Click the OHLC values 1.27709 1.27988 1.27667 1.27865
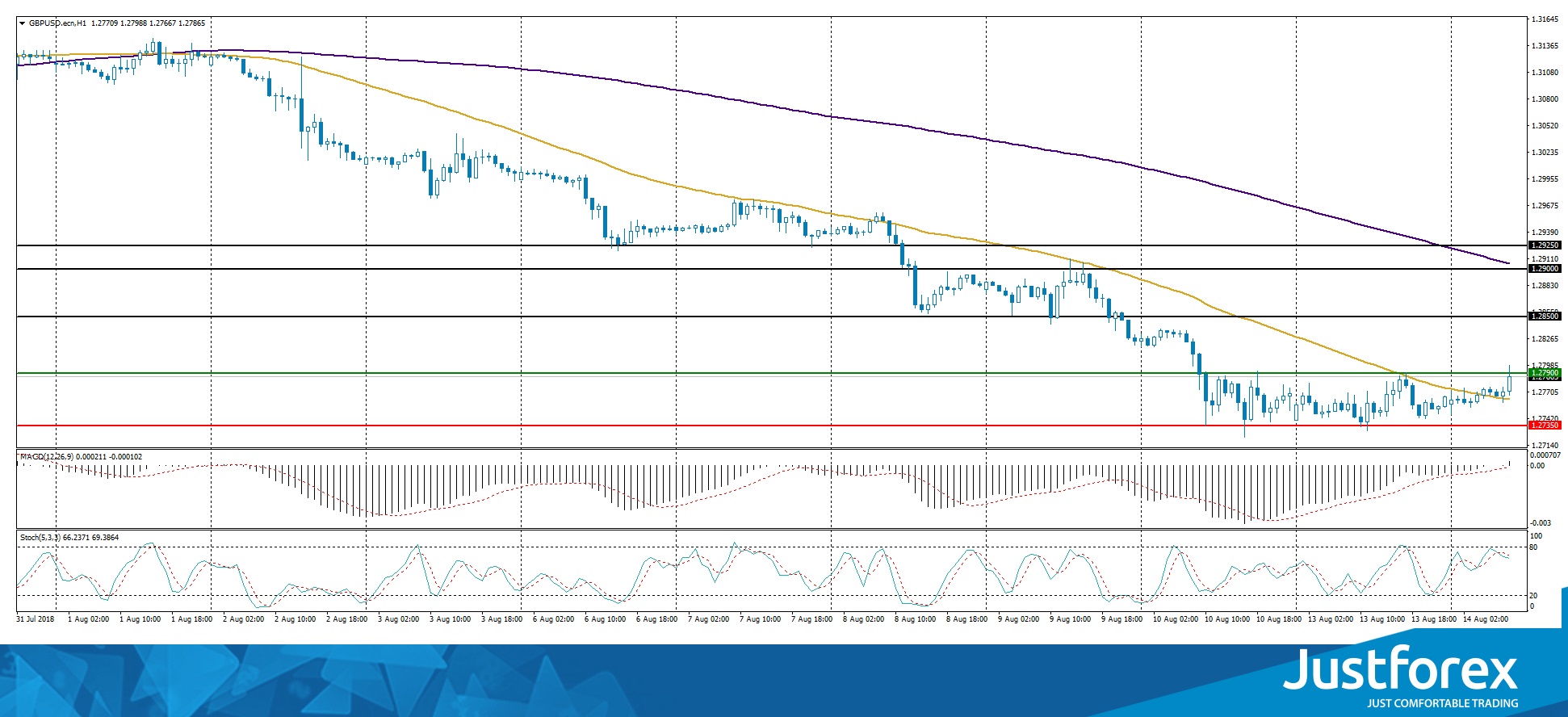1568x717 pixels. click(x=149, y=23)
